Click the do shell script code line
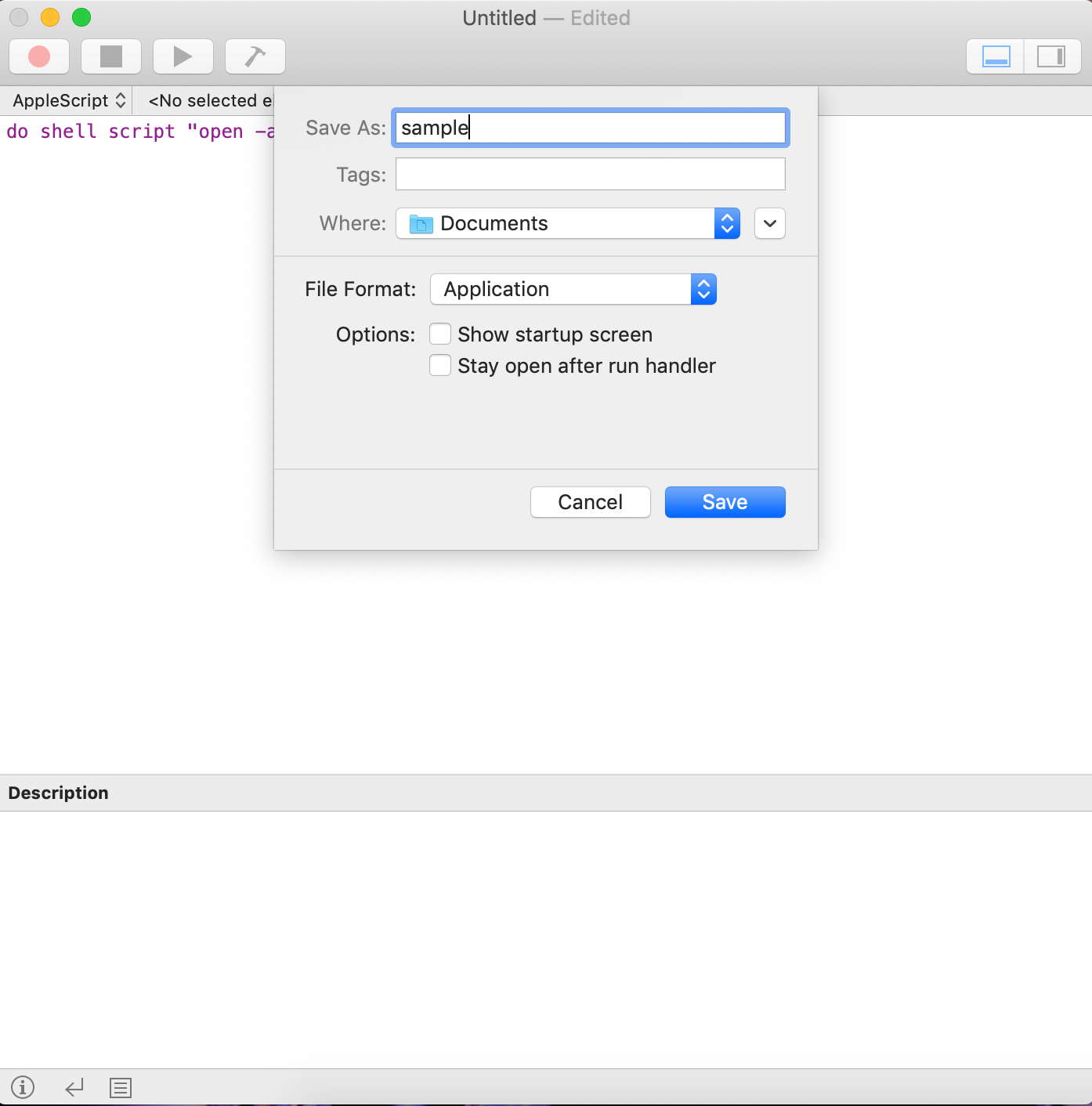This screenshot has height=1106, width=1092. [140, 132]
